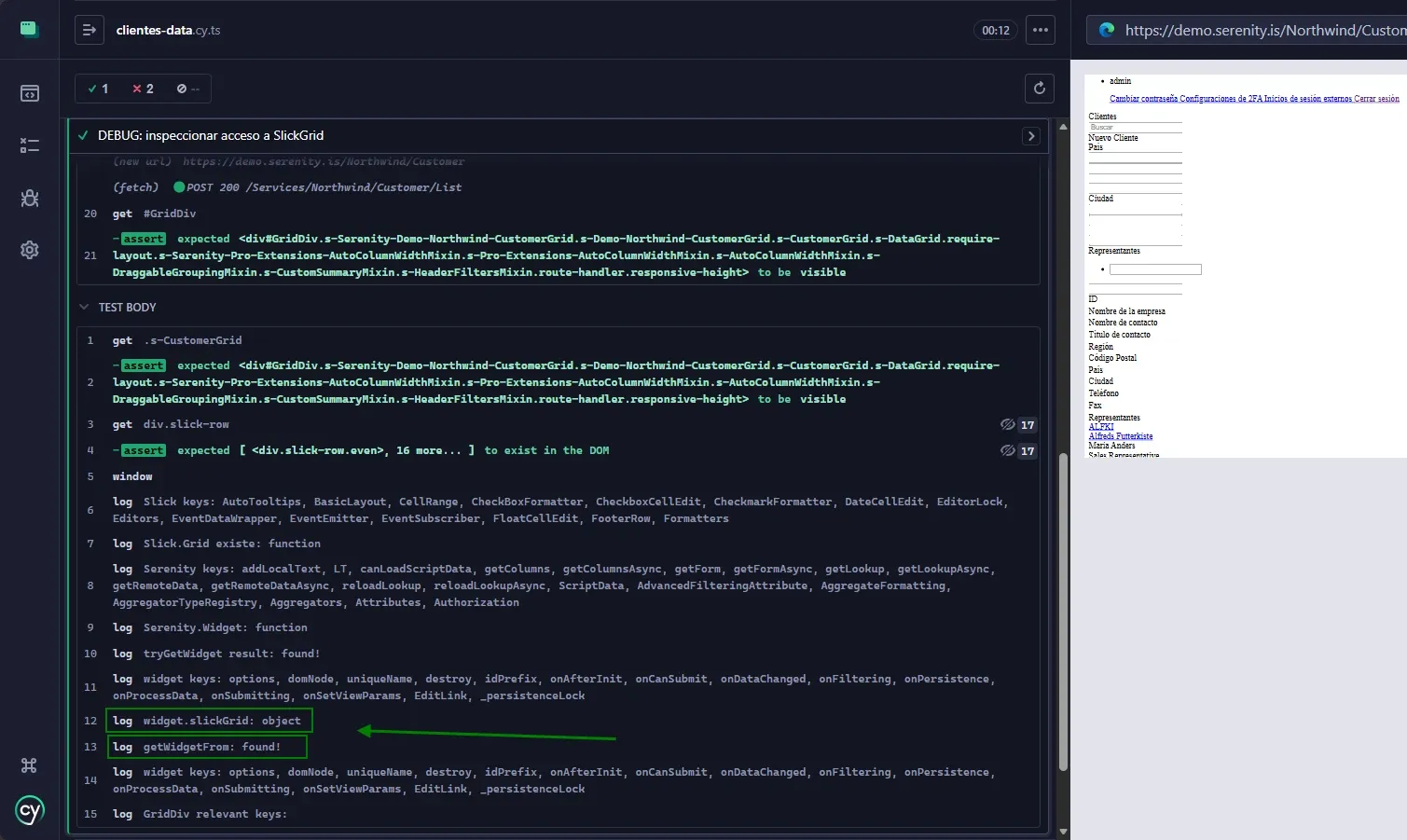Click 'Cerrar sesión' link in preview
The width and height of the screenshot is (1407, 840).
click(1376, 99)
